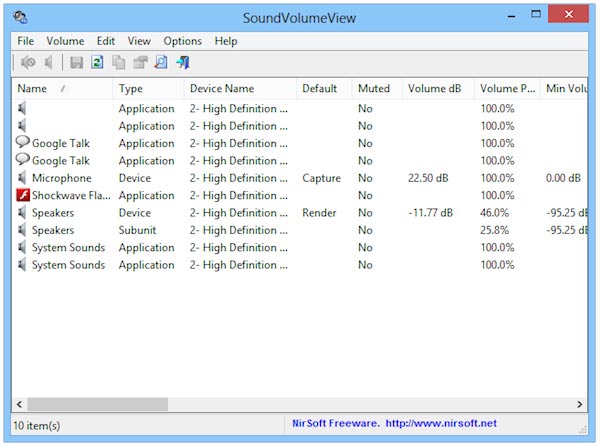Click the Copy selected items toolbar icon

pos(119,62)
